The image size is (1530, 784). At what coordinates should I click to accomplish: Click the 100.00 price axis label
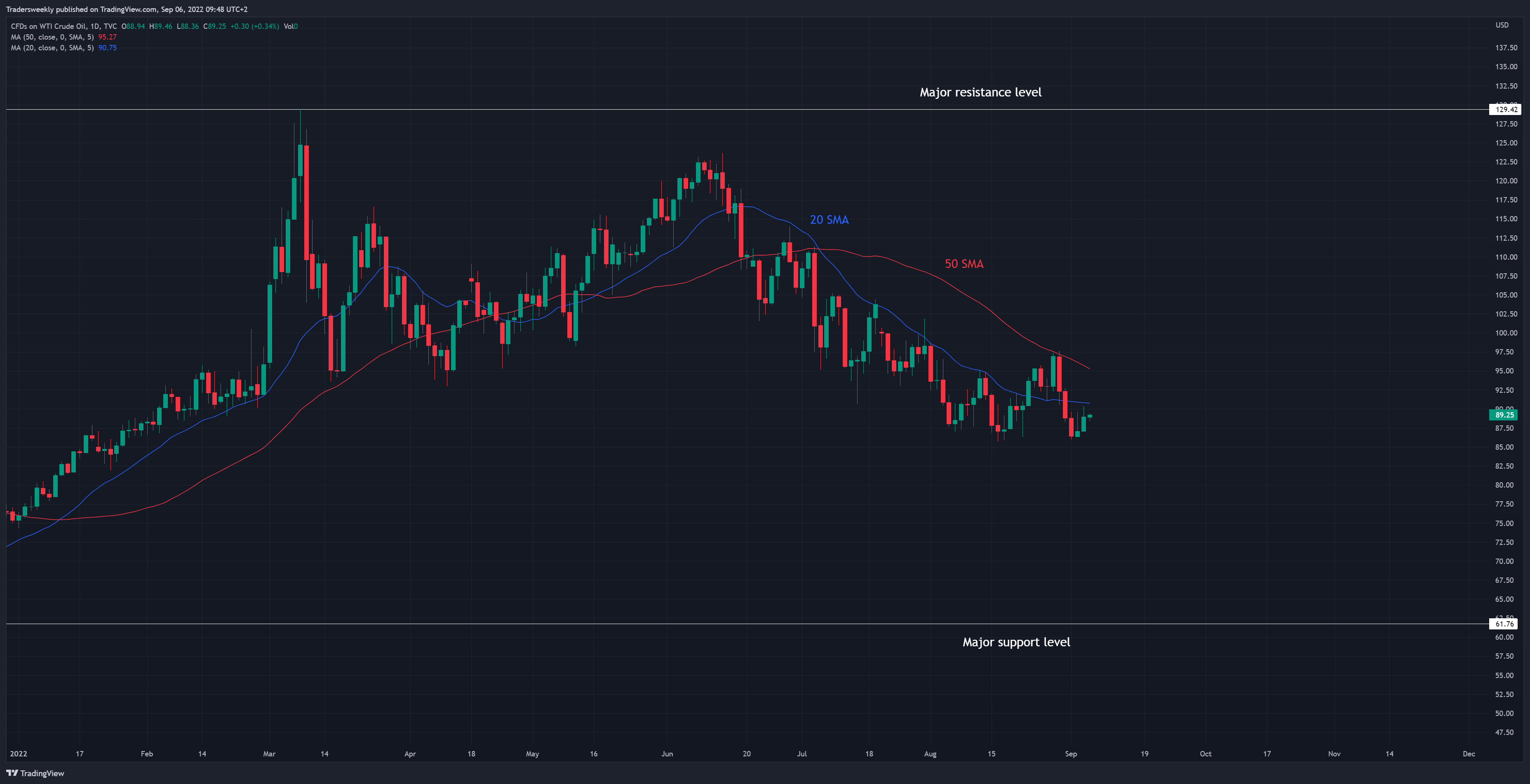point(1506,333)
